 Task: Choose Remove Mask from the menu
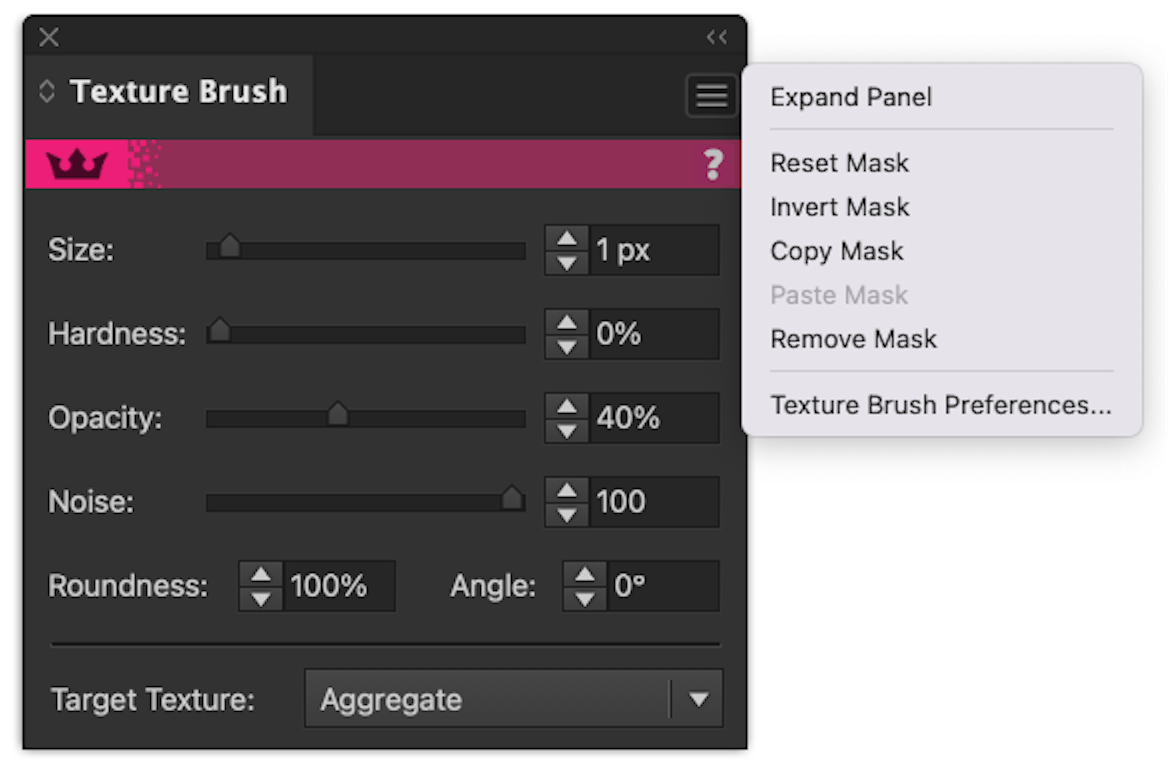[853, 339]
